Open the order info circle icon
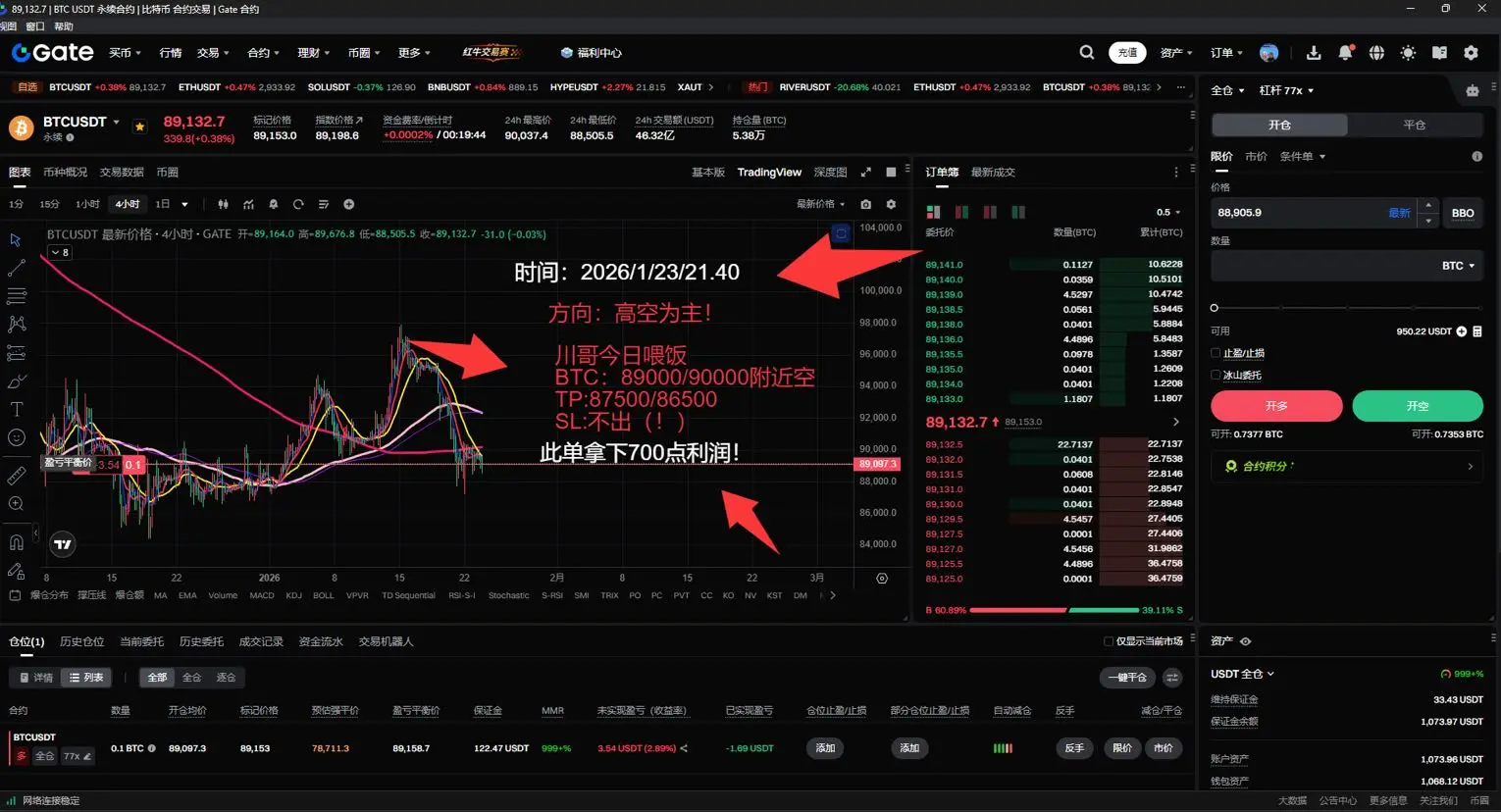 pos(1476,157)
